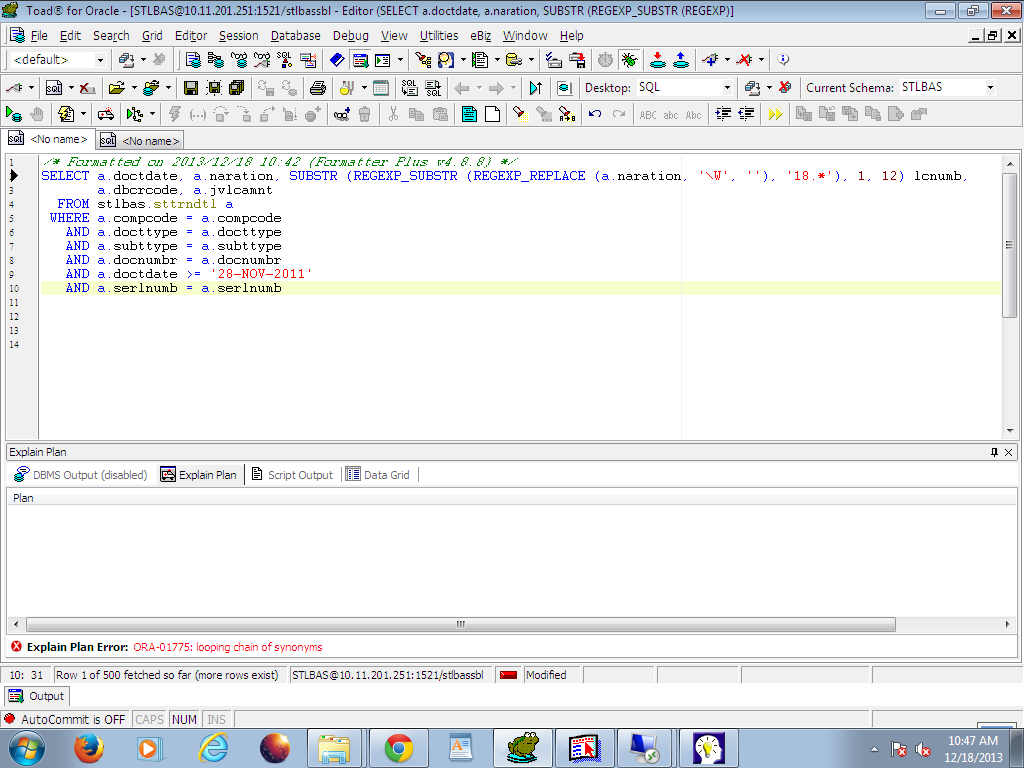1024x768 pixels.
Task: Open the Session menu
Action: point(238,36)
